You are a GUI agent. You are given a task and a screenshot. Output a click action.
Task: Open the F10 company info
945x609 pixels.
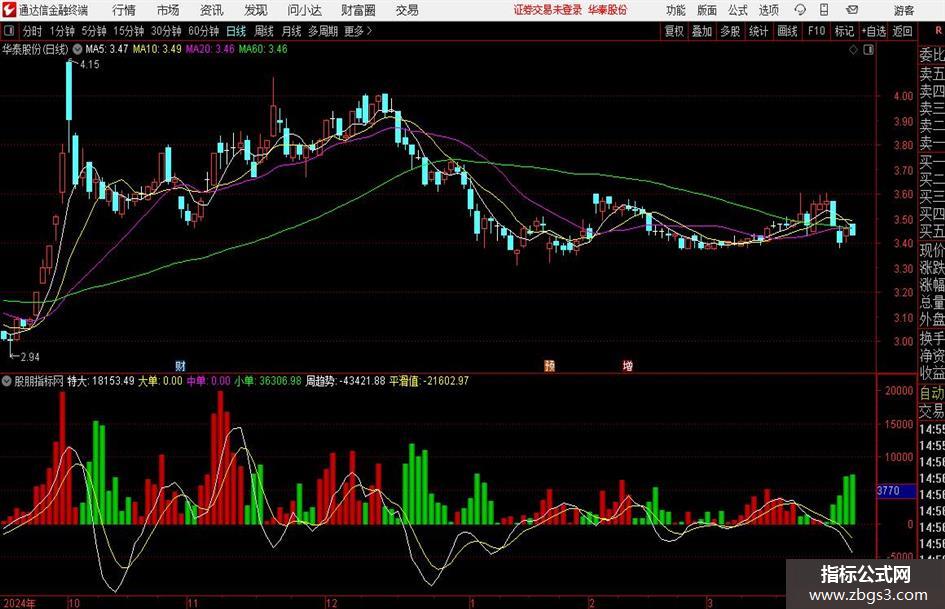816,31
